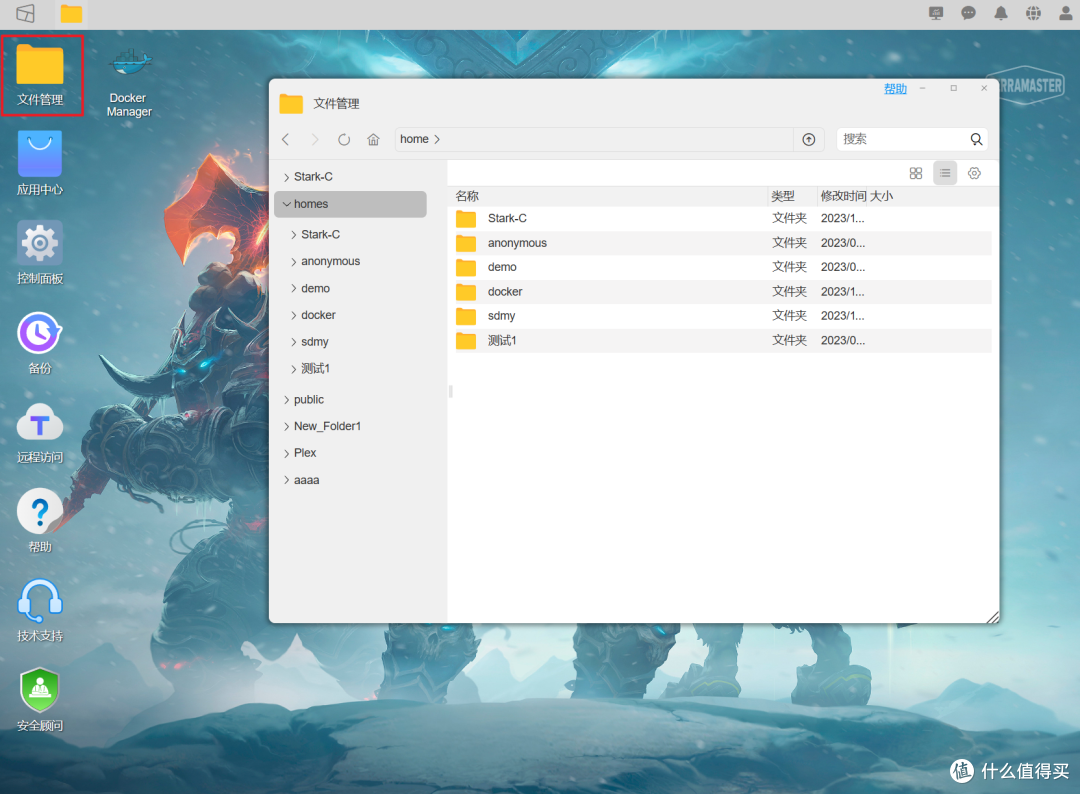The image size is (1080, 794).
Task: Launch Docker Manager from the desktop
Action: 129,81
